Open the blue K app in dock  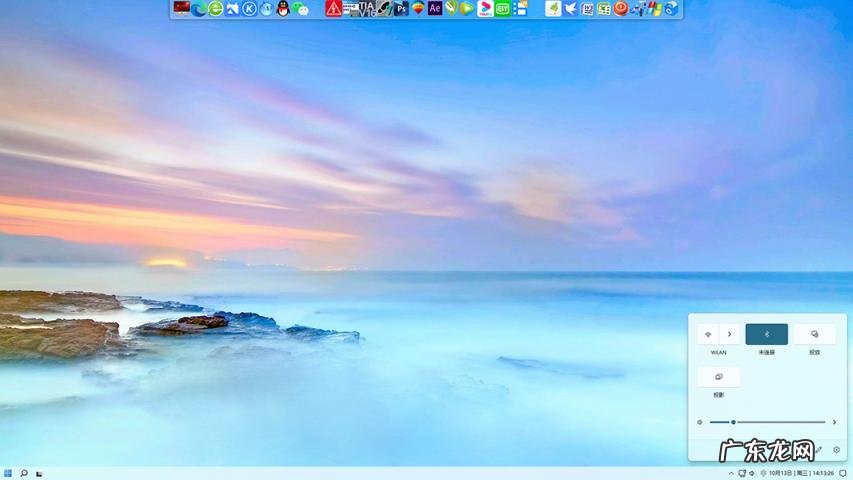(249, 9)
